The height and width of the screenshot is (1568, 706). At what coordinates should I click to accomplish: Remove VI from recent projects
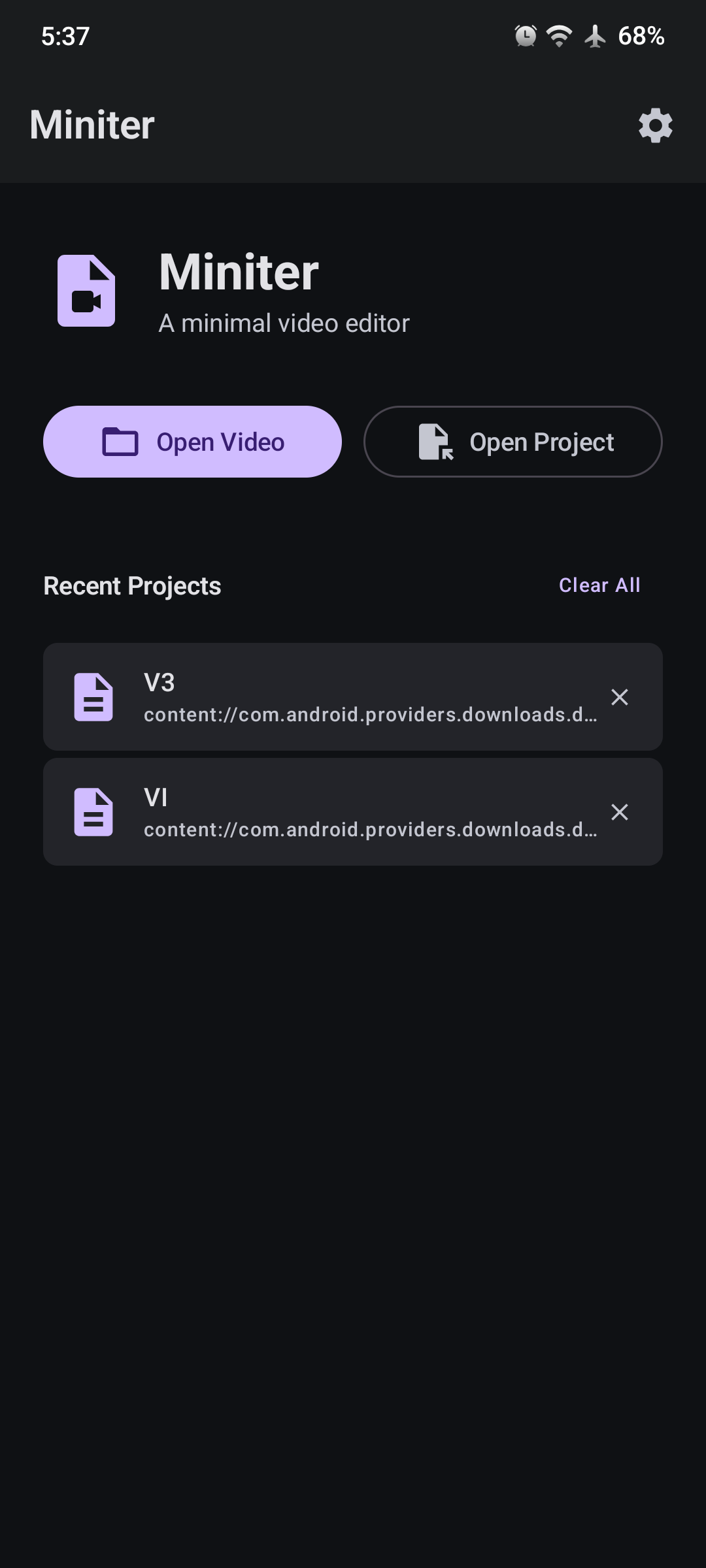pyautogui.click(x=620, y=812)
